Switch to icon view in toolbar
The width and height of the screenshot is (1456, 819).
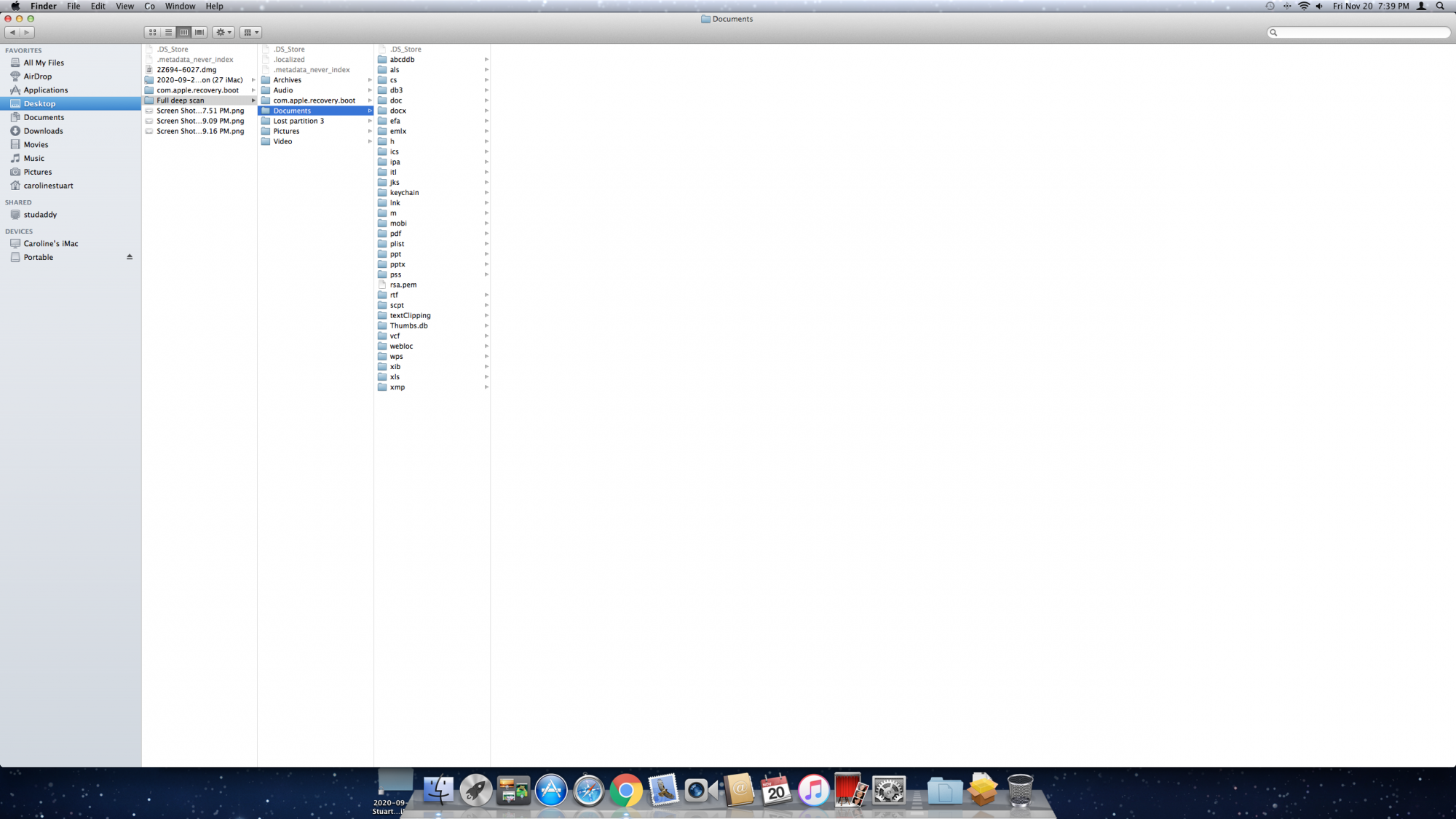coord(152,32)
